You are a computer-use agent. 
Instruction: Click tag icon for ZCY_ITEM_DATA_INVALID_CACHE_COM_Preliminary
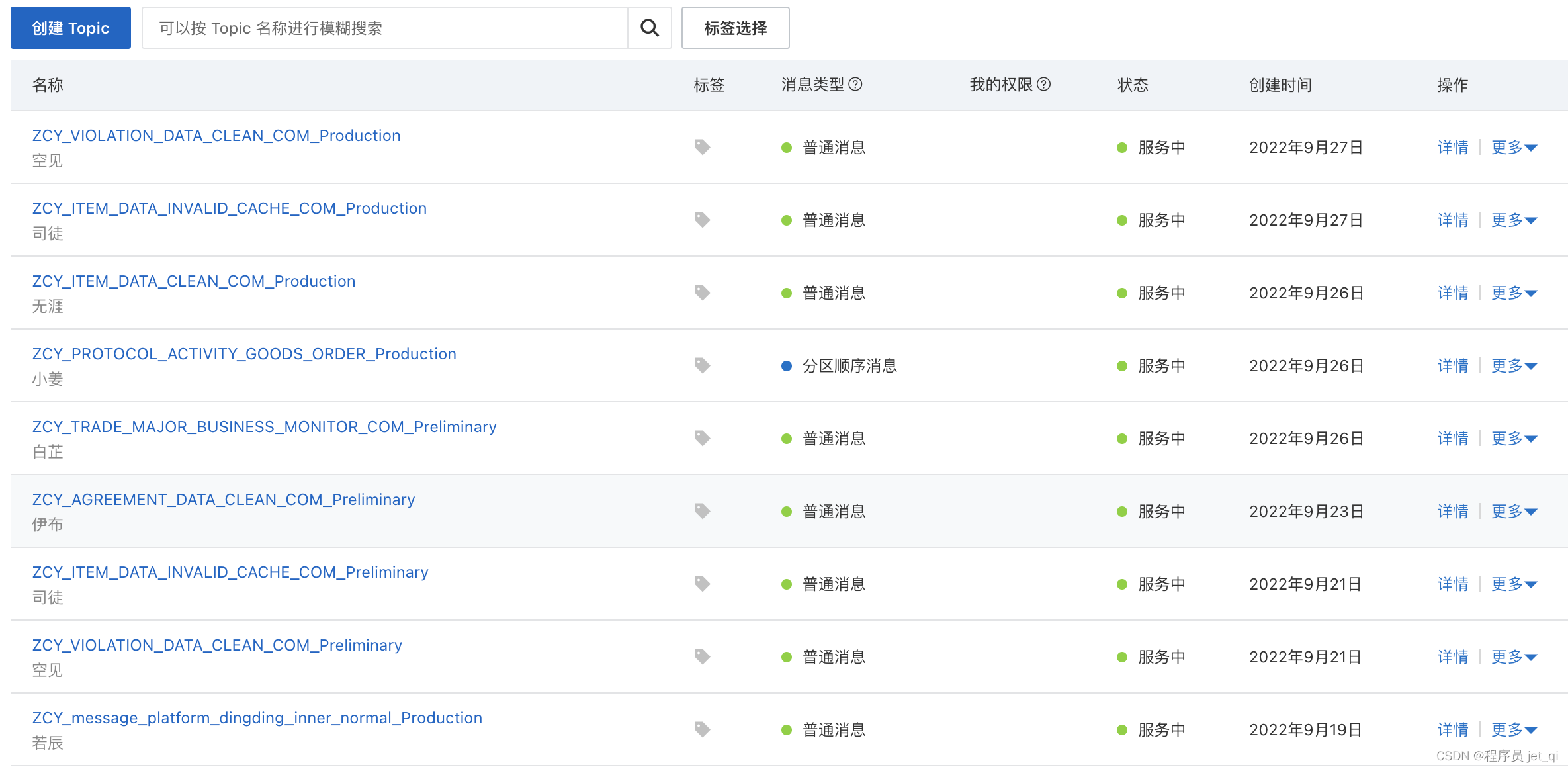pos(702,584)
